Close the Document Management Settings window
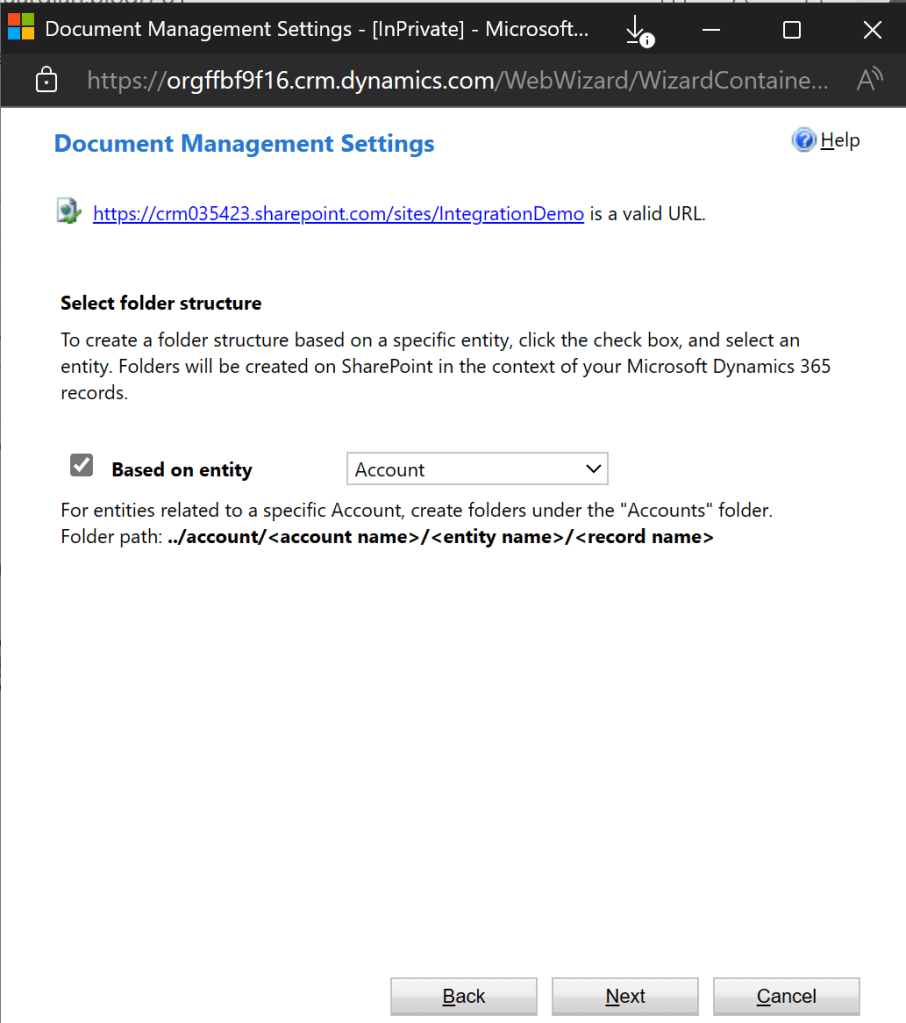The image size is (906, 1023). pyautogui.click(x=871, y=30)
